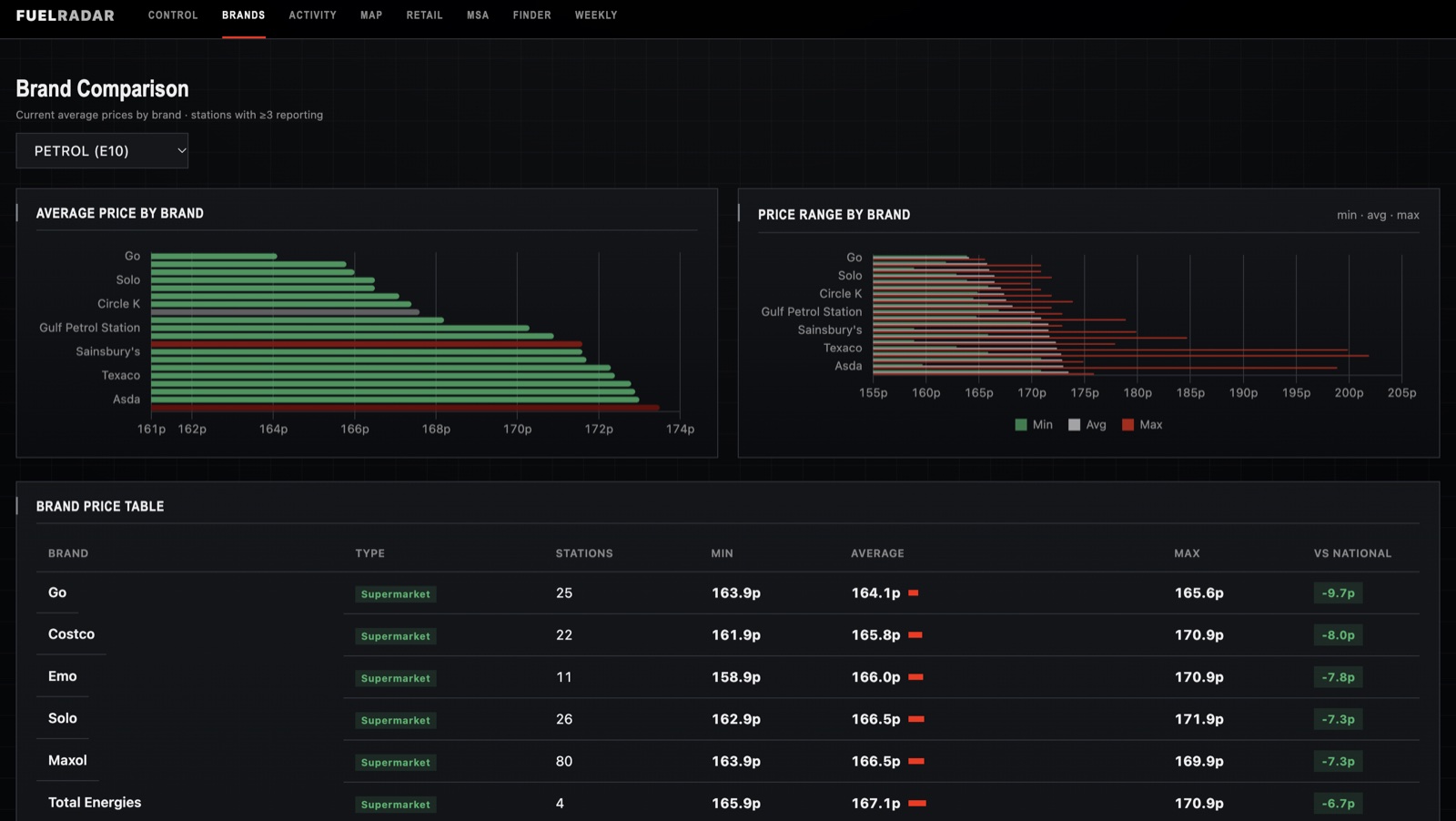The width and height of the screenshot is (1456, 821).
Task: Open the Retail tab
Action: 425,15
